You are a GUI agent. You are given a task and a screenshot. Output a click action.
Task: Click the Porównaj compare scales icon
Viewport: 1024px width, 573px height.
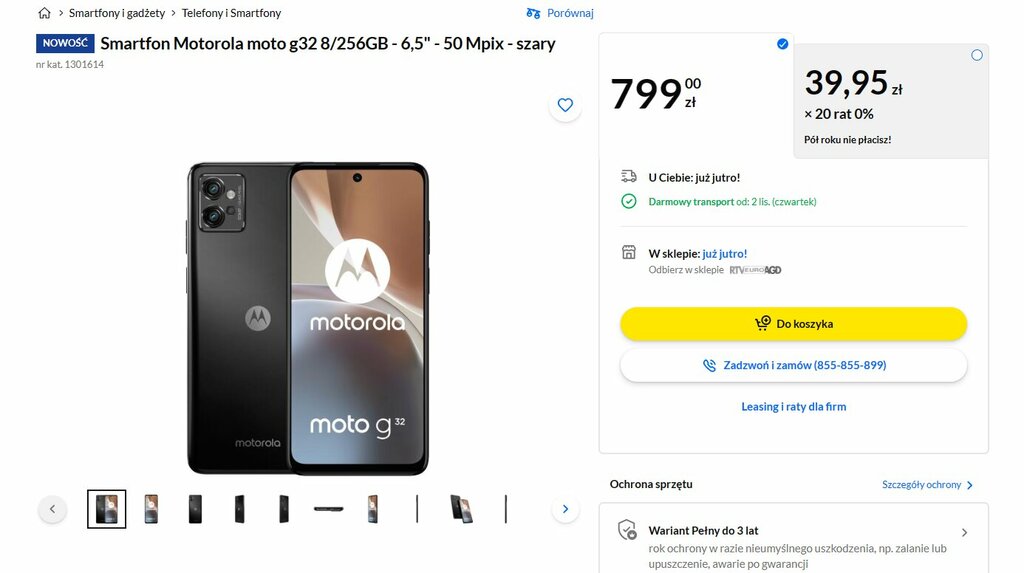[x=533, y=13]
